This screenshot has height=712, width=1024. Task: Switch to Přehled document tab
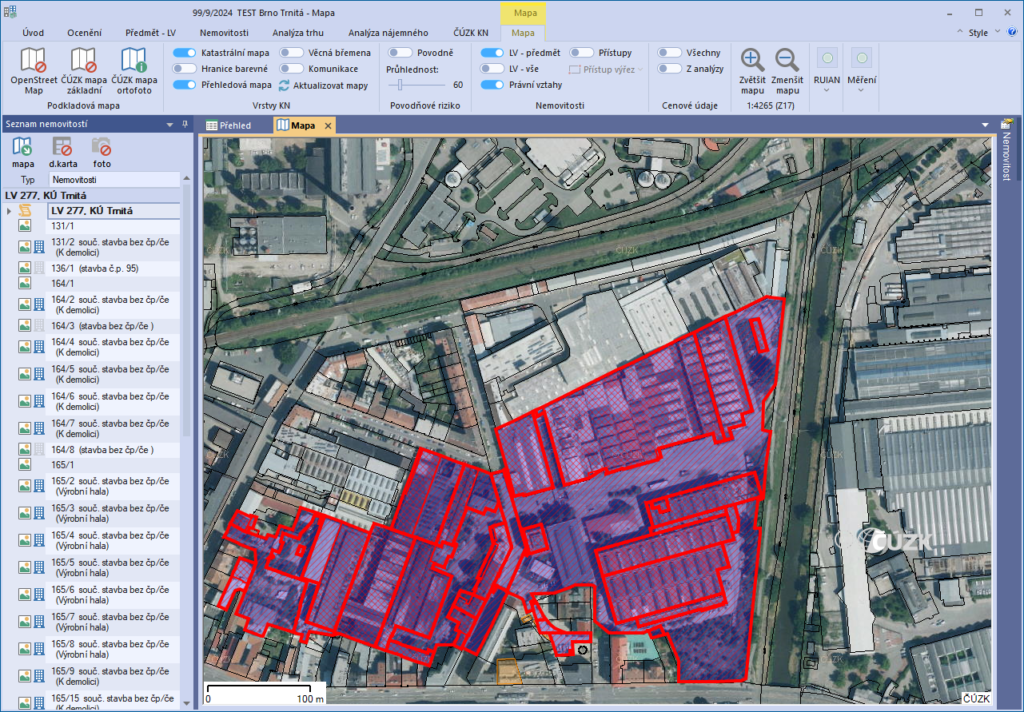click(229, 125)
